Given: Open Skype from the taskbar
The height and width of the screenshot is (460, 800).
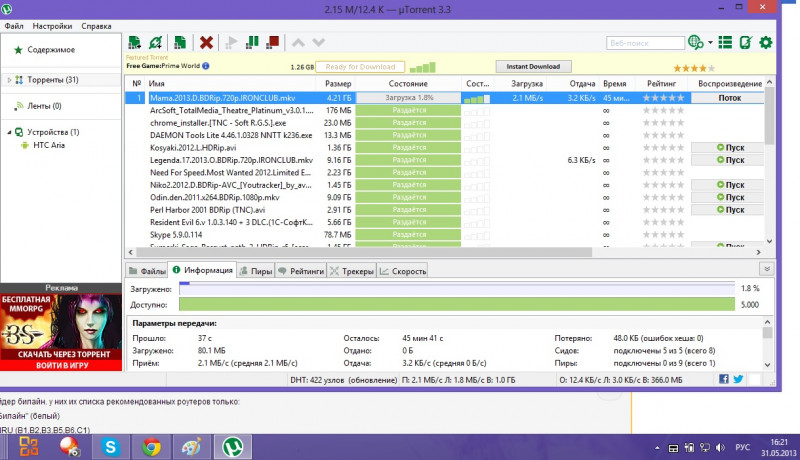Looking at the screenshot, I should click(x=110, y=447).
